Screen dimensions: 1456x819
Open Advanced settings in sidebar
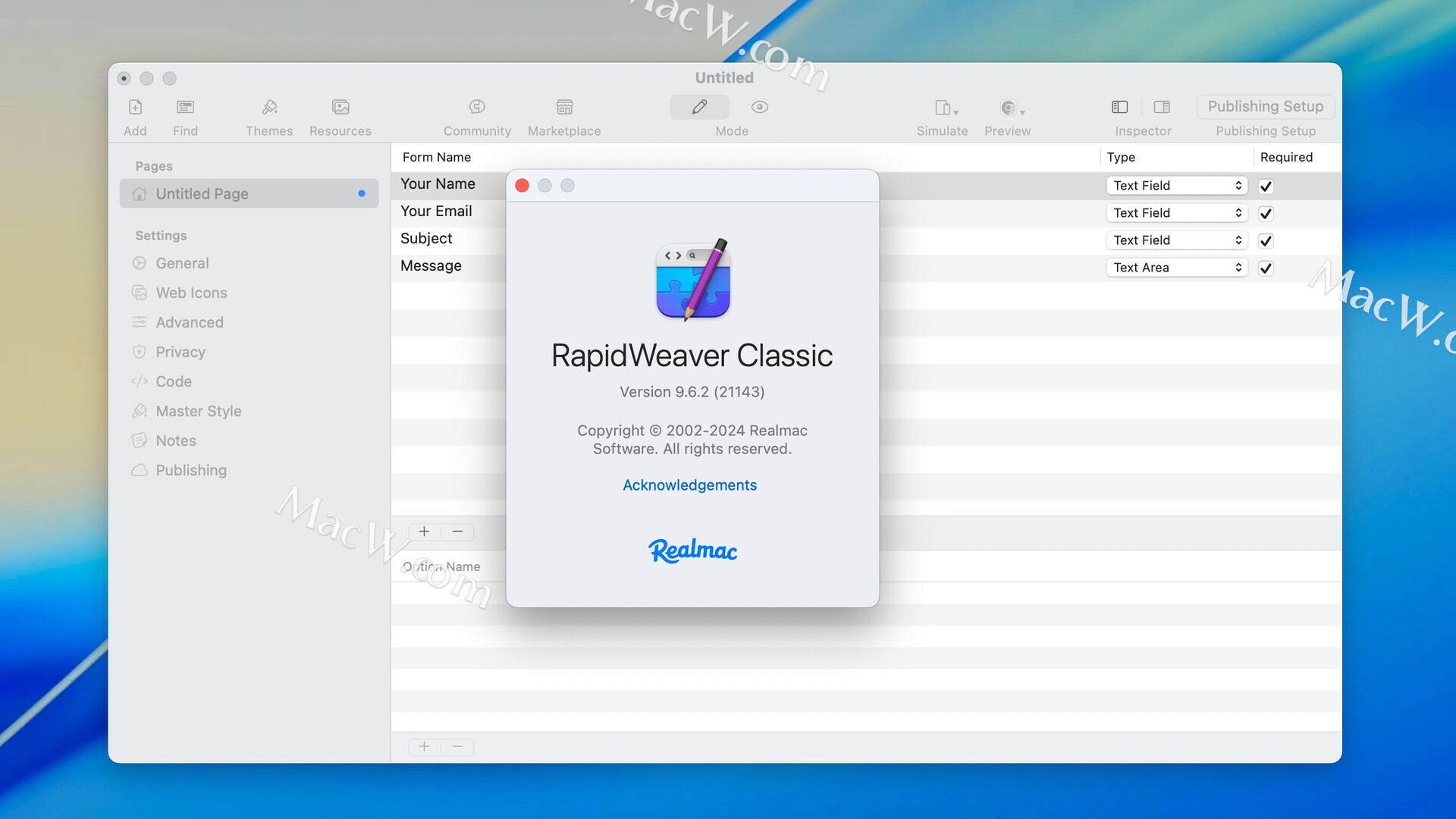pos(190,322)
